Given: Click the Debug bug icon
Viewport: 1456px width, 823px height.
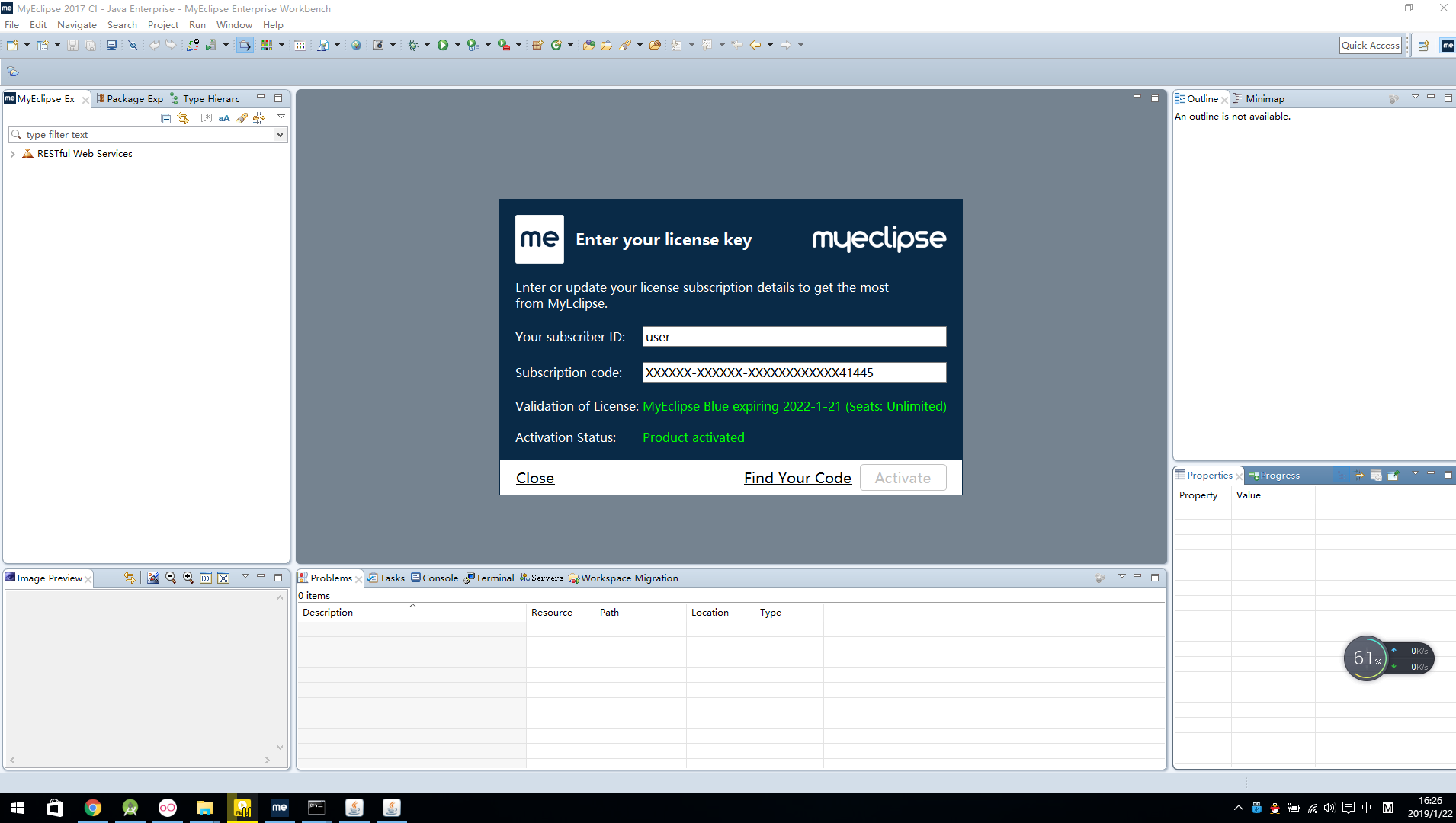Looking at the screenshot, I should coord(412,45).
